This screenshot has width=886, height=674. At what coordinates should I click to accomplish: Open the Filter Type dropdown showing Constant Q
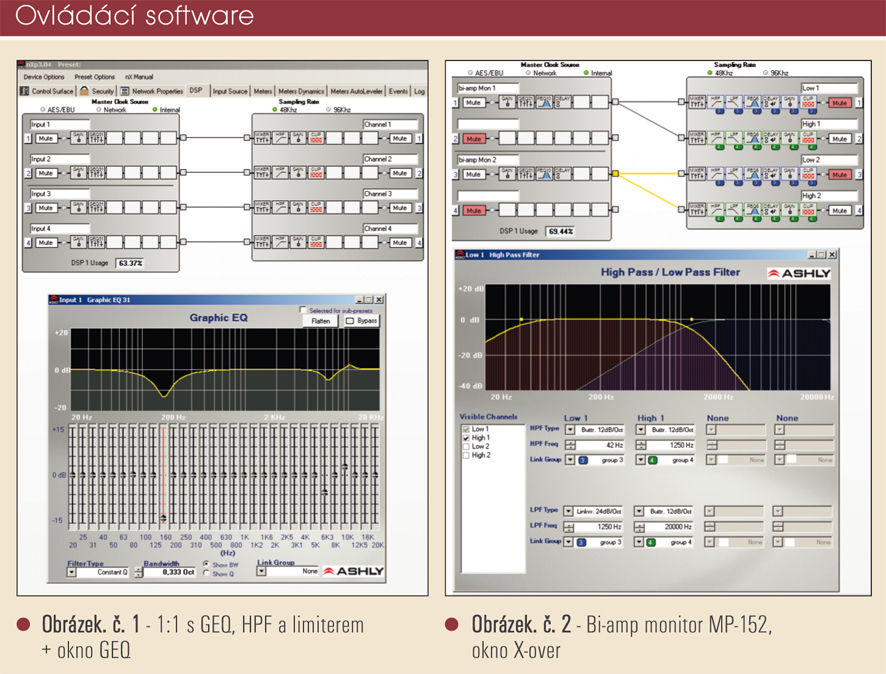71,572
